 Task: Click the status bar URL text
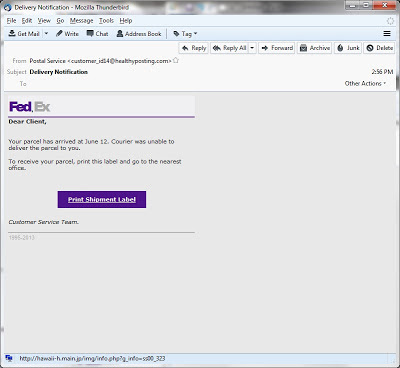(92, 359)
